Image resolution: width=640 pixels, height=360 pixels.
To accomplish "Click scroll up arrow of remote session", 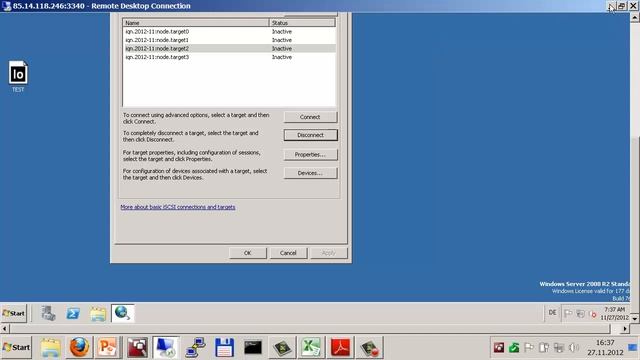I will point(635,17).
